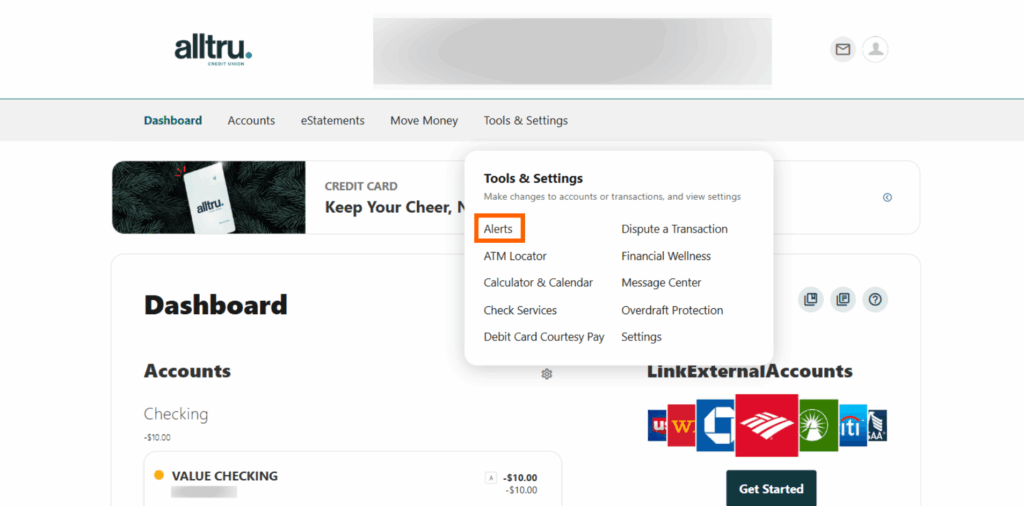Open Settings in Tools menu
Image resolution: width=1024 pixels, height=506 pixels.
[x=641, y=337]
